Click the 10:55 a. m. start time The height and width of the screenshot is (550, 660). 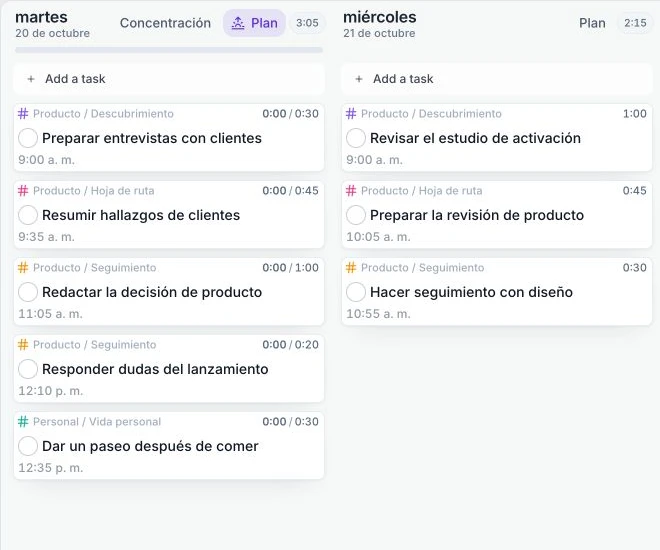click(x=378, y=314)
